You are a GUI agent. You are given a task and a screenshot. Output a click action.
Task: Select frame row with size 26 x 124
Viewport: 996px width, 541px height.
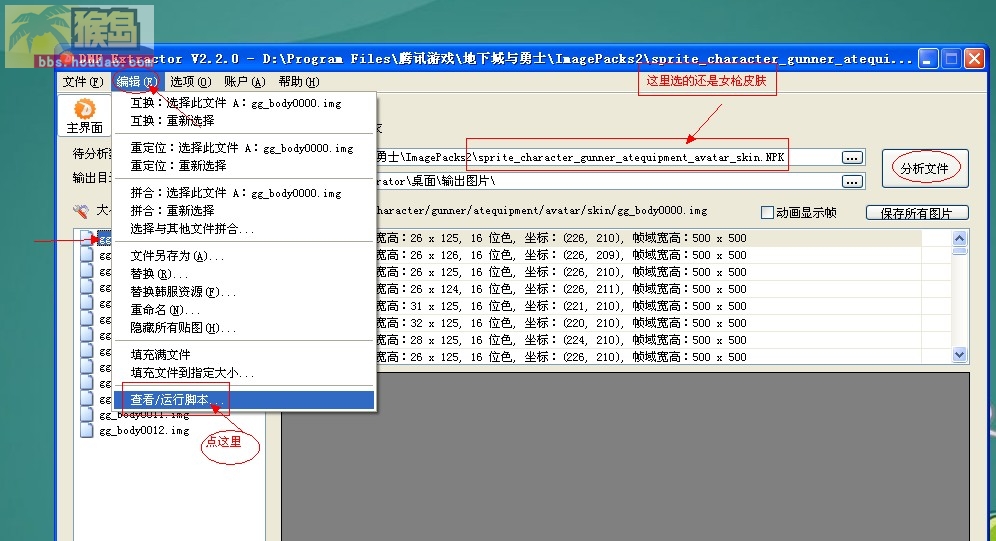click(648, 289)
